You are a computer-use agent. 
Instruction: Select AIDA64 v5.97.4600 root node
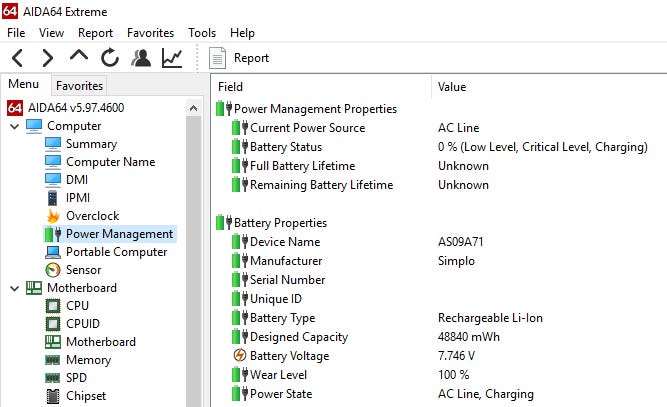(76, 108)
